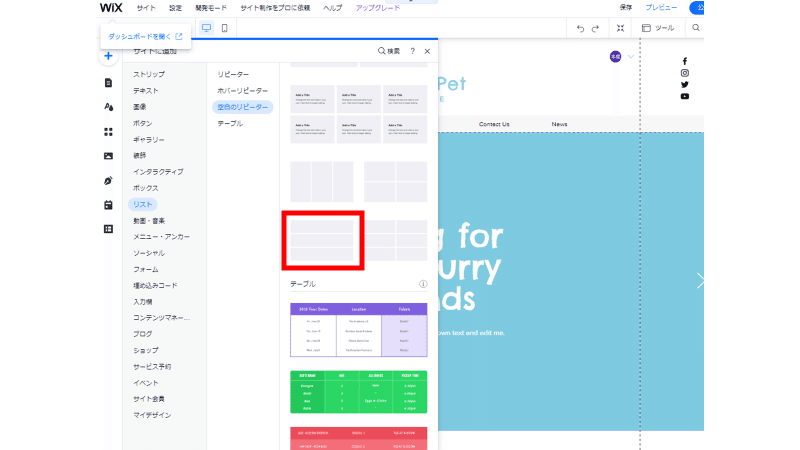Click the 検索 search in add panel

coord(389,51)
